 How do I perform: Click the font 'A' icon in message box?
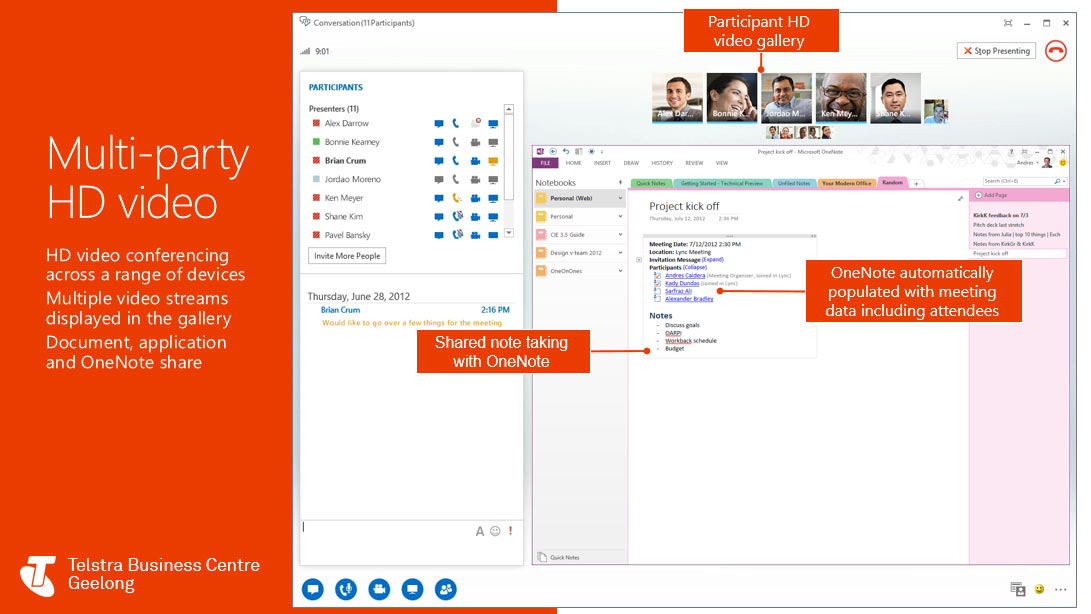pos(479,531)
